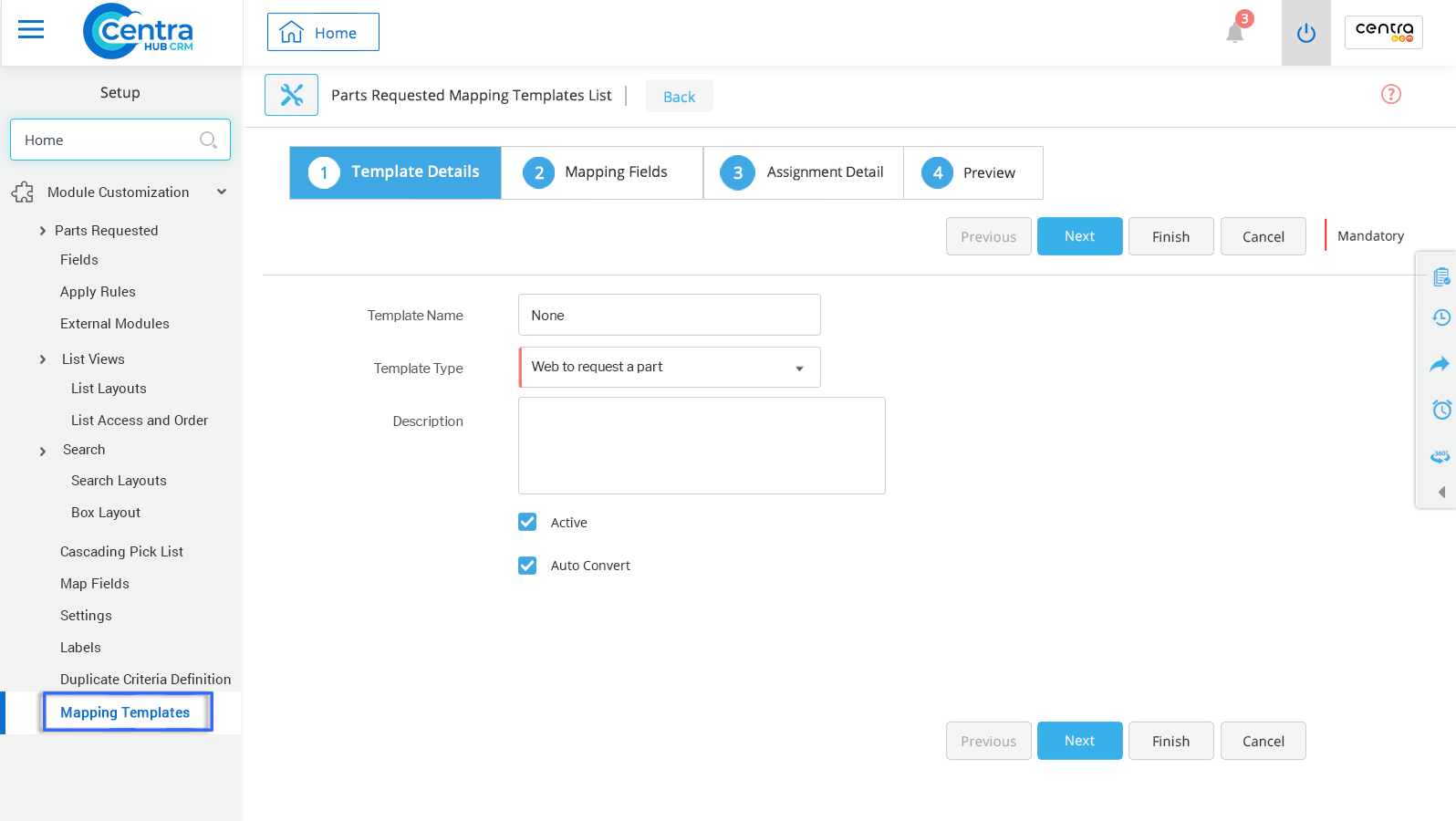This screenshot has height=821, width=1456.
Task: Focus the Setup search field
Action: click(120, 140)
